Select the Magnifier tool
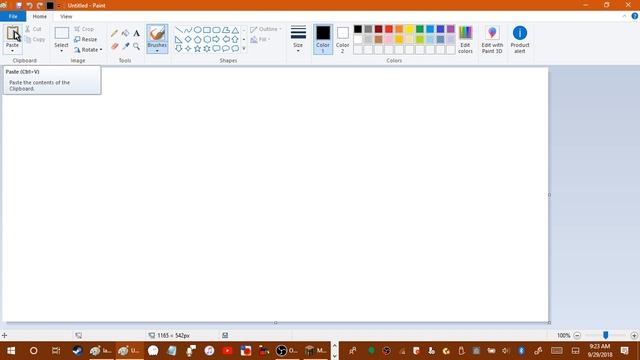This screenshot has width=640, height=360. (136, 47)
